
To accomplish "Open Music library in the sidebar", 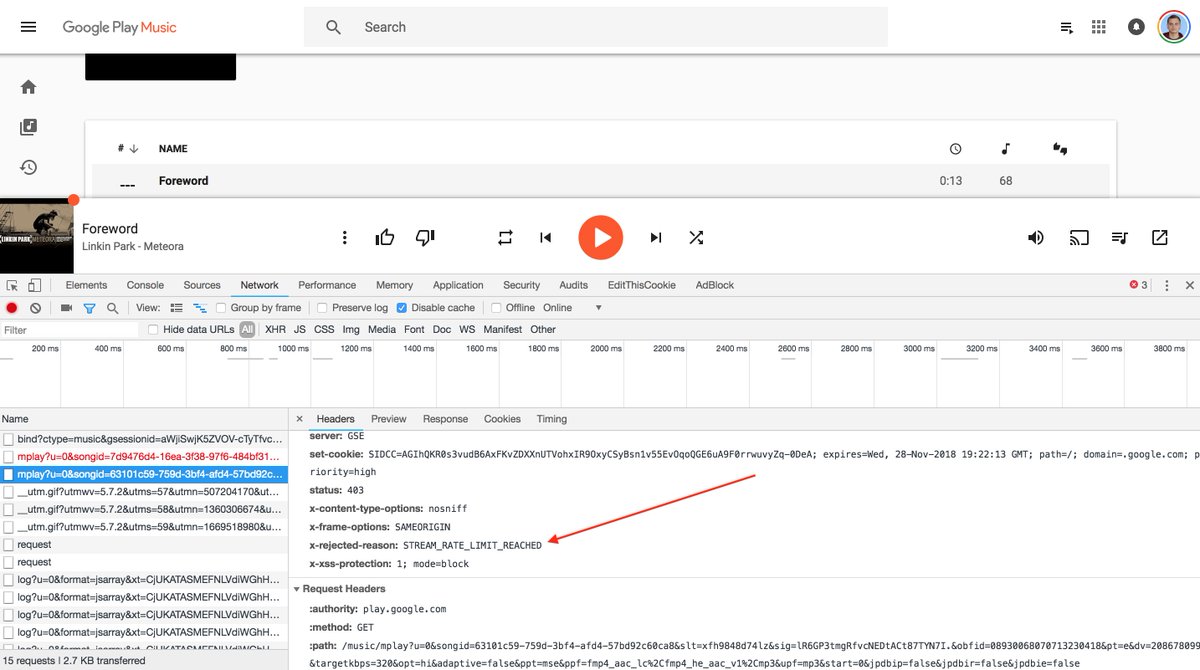I will point(28,127).
